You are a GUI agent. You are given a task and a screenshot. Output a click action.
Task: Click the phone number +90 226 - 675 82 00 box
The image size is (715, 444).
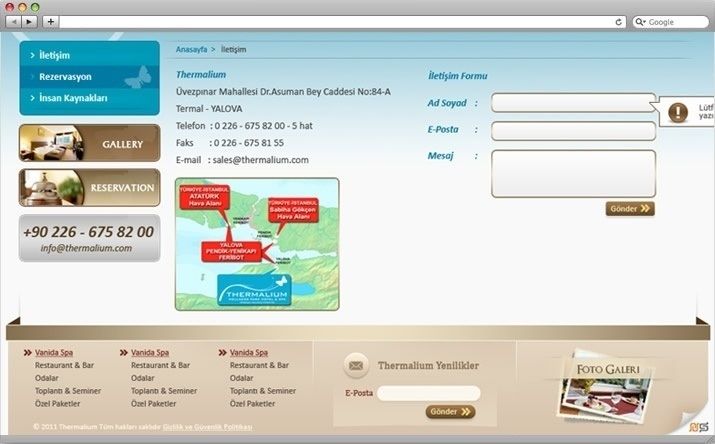coord(89,232)
